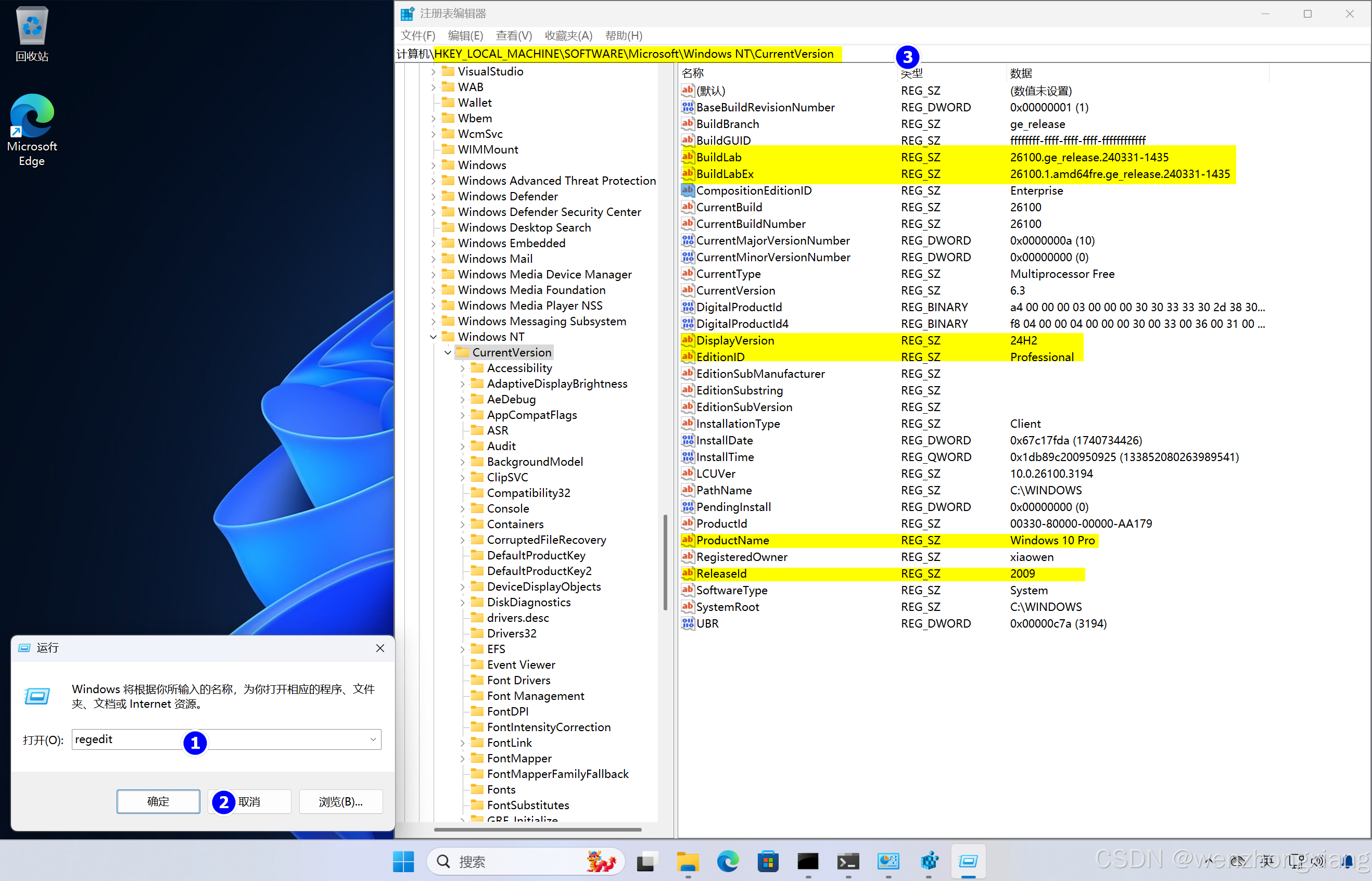Click the DigitalProductId binary value icon
Image resolution: width=1372 pixels, height=881 pixels.
point(687,307)
